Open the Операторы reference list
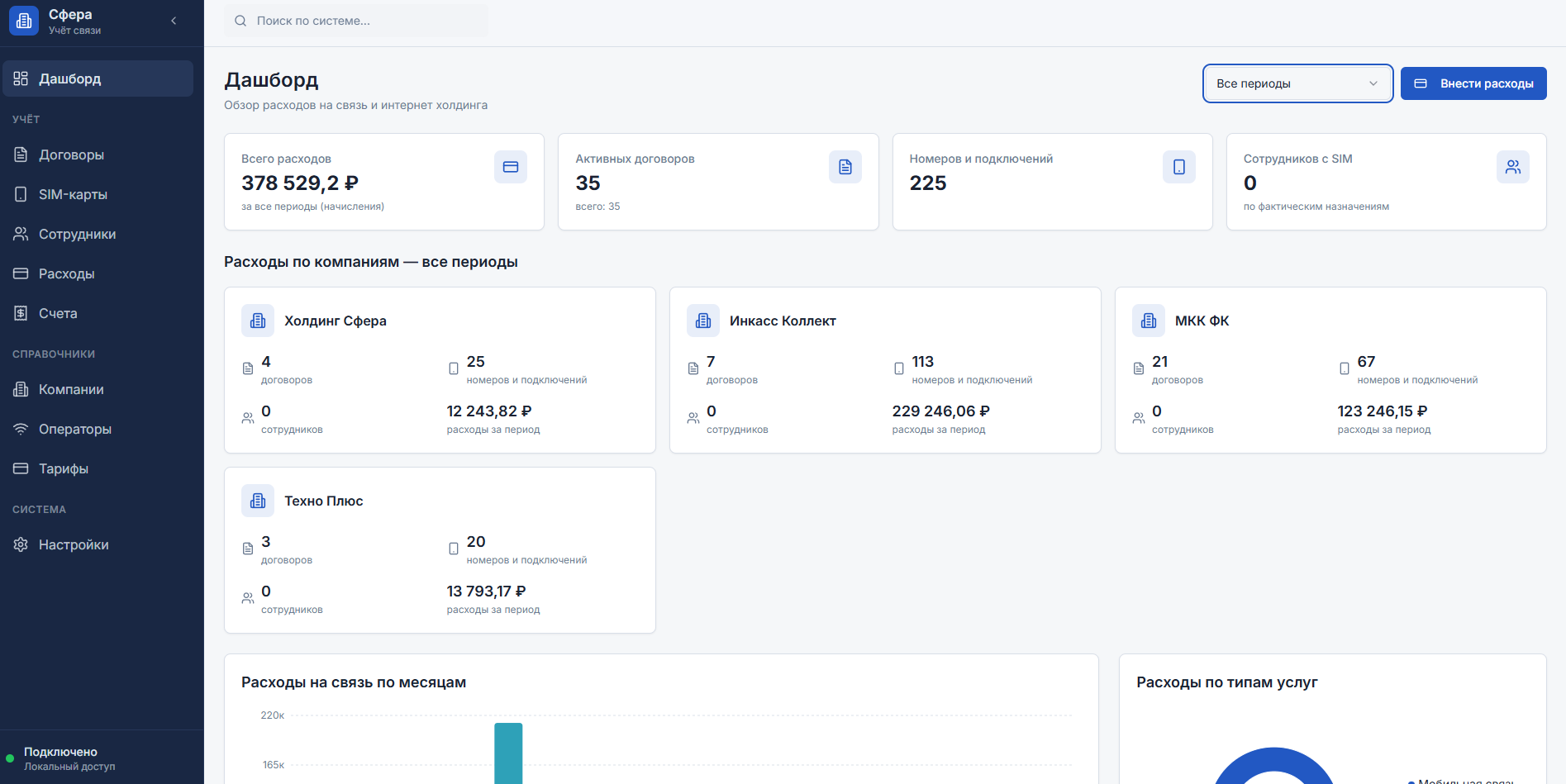This screenshot has width=1566, height=784. click(98, 429)
